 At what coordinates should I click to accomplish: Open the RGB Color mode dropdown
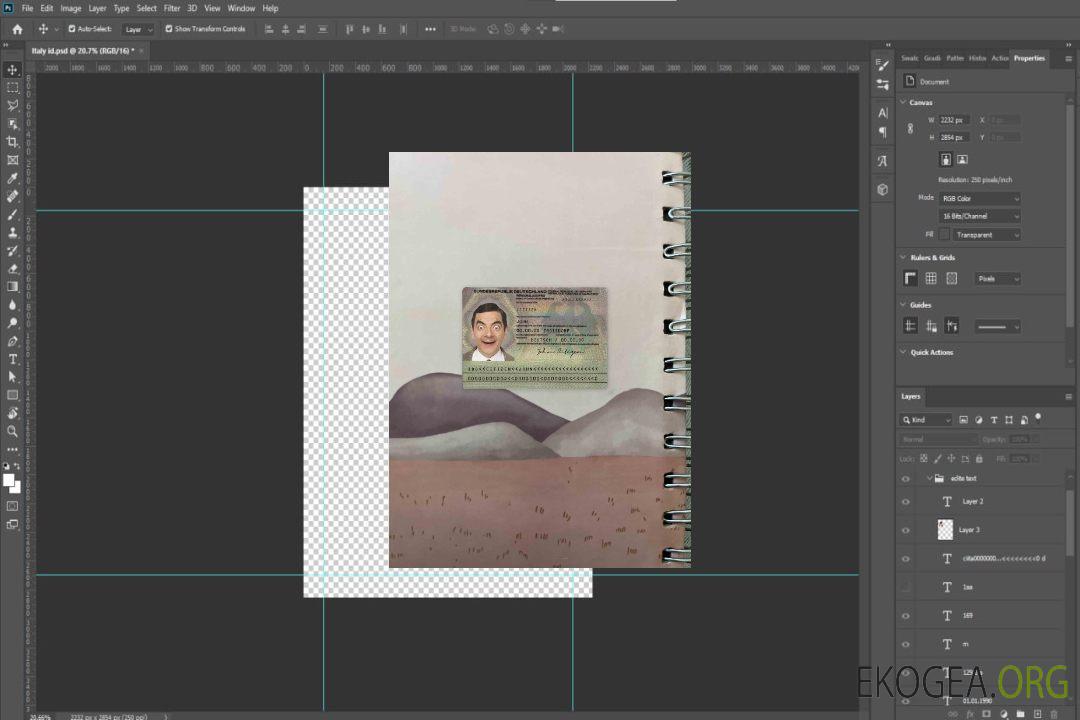[979, 198]
